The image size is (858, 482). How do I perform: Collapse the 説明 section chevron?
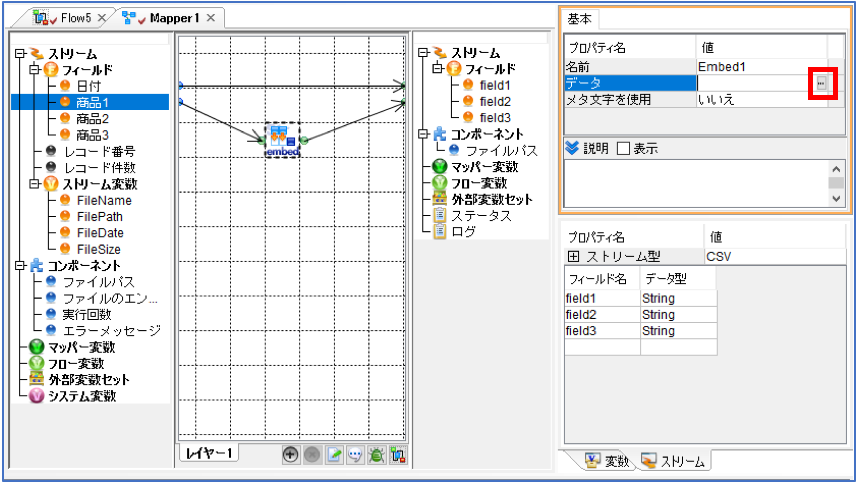click(x=572, y=148)
